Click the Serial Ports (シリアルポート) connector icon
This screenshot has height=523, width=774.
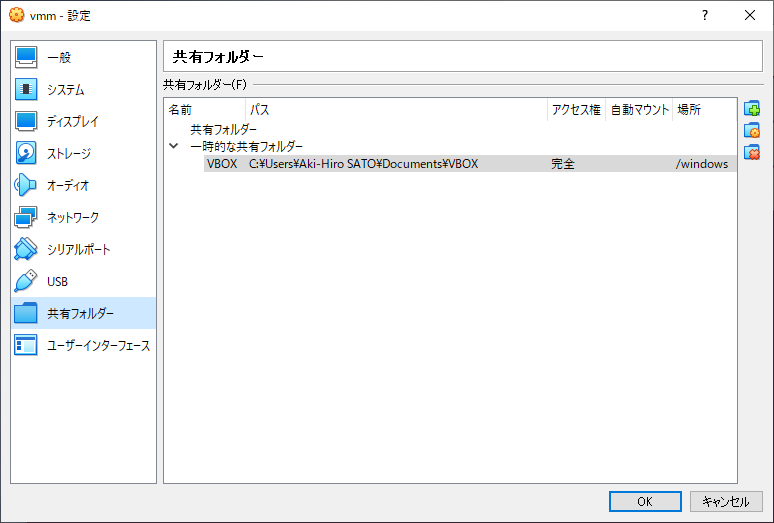coord(26,249)
